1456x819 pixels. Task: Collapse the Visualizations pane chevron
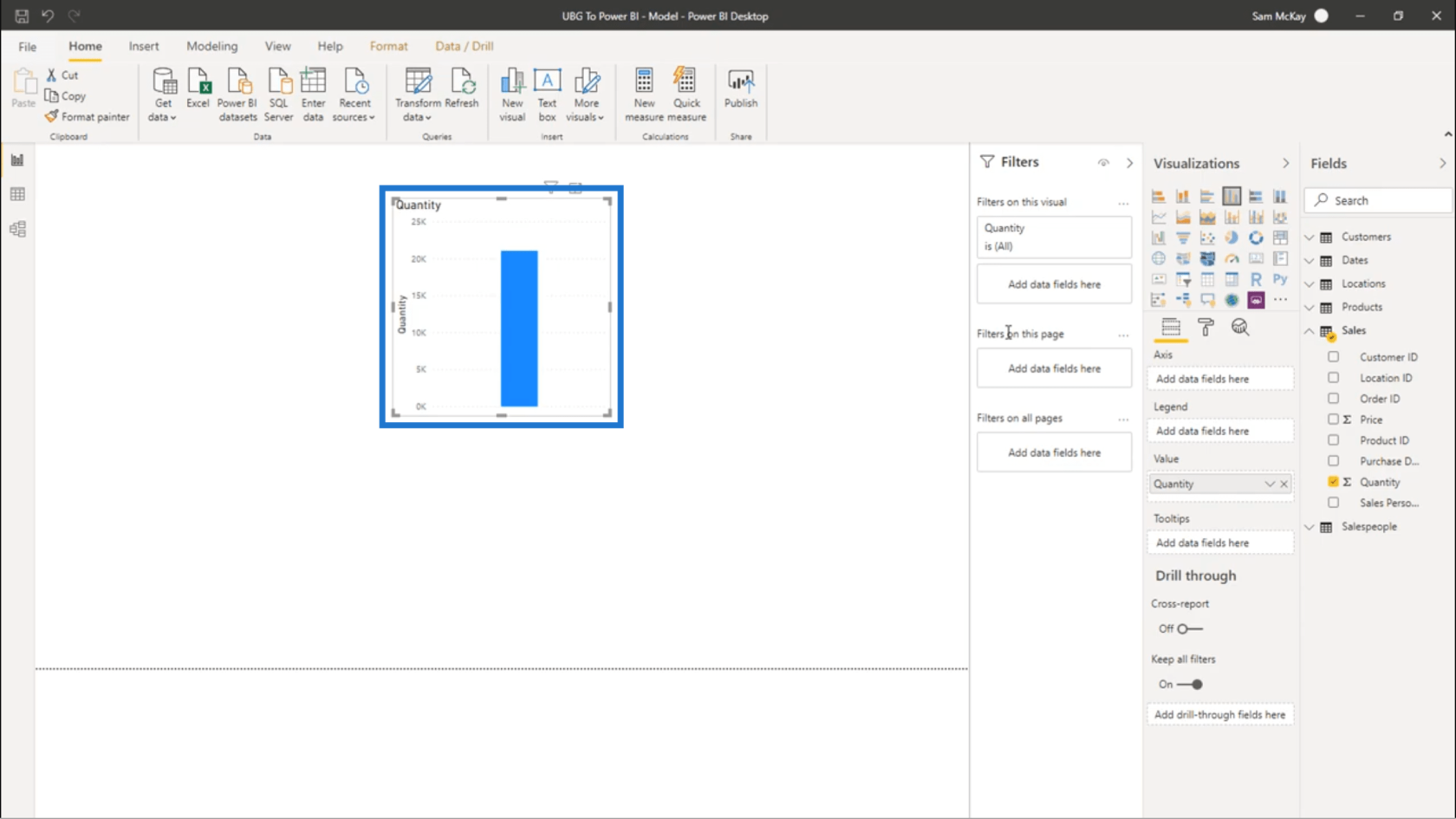pyautogui.click(x=1285, y=163)
